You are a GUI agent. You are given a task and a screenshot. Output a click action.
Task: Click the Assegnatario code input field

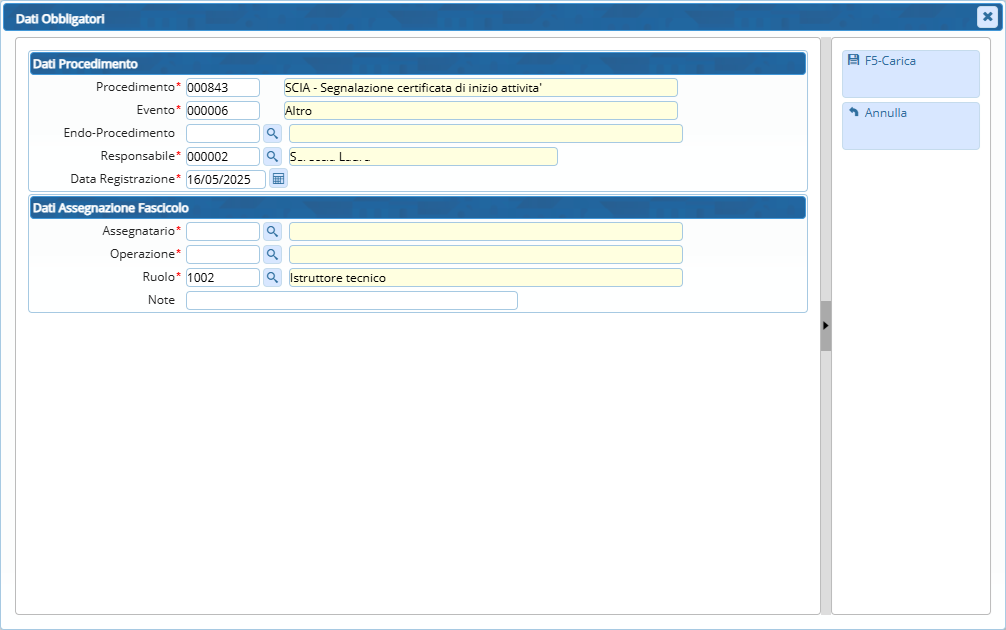[222, 231]
